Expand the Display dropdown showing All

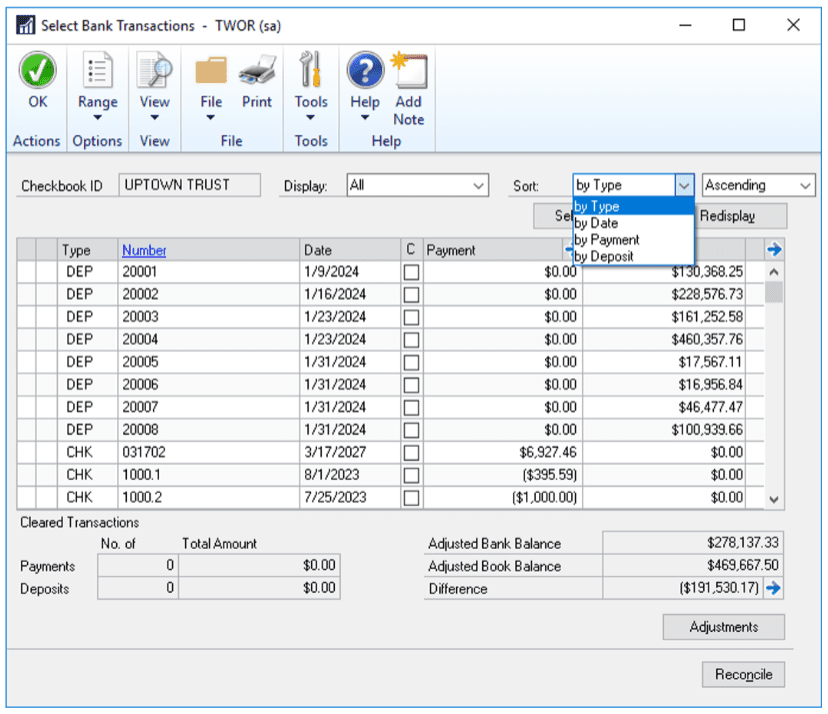click(x=478, y=186)
